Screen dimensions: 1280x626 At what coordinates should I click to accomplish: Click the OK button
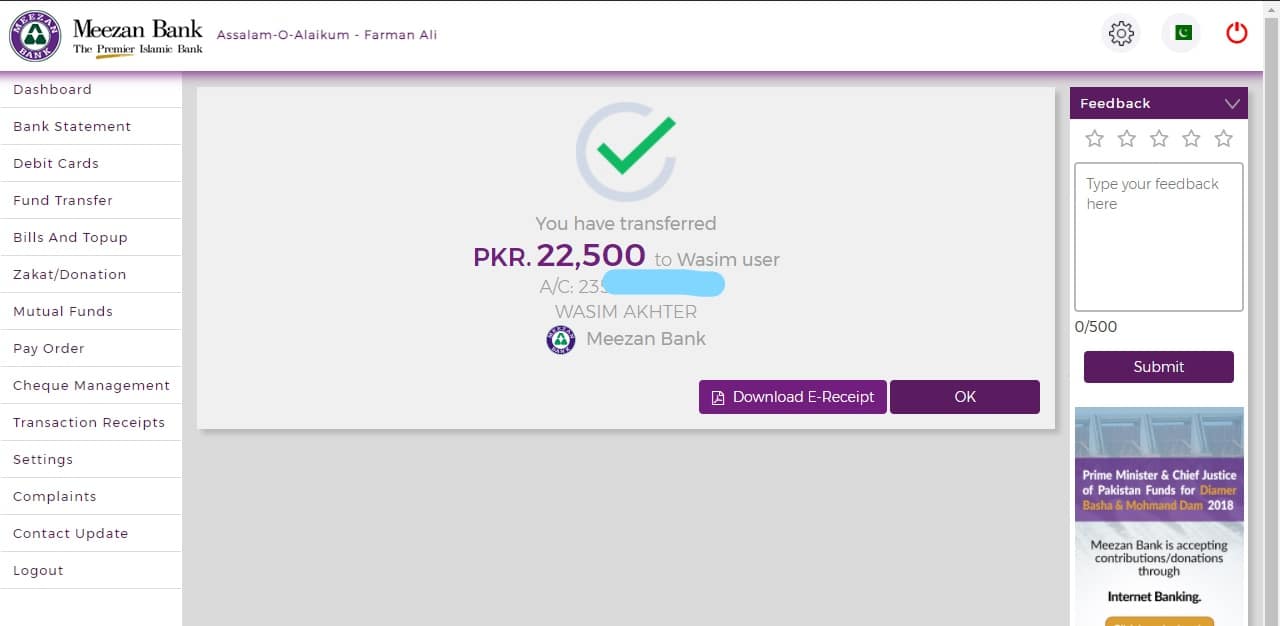pyautogui.click(x=965, y=397)
